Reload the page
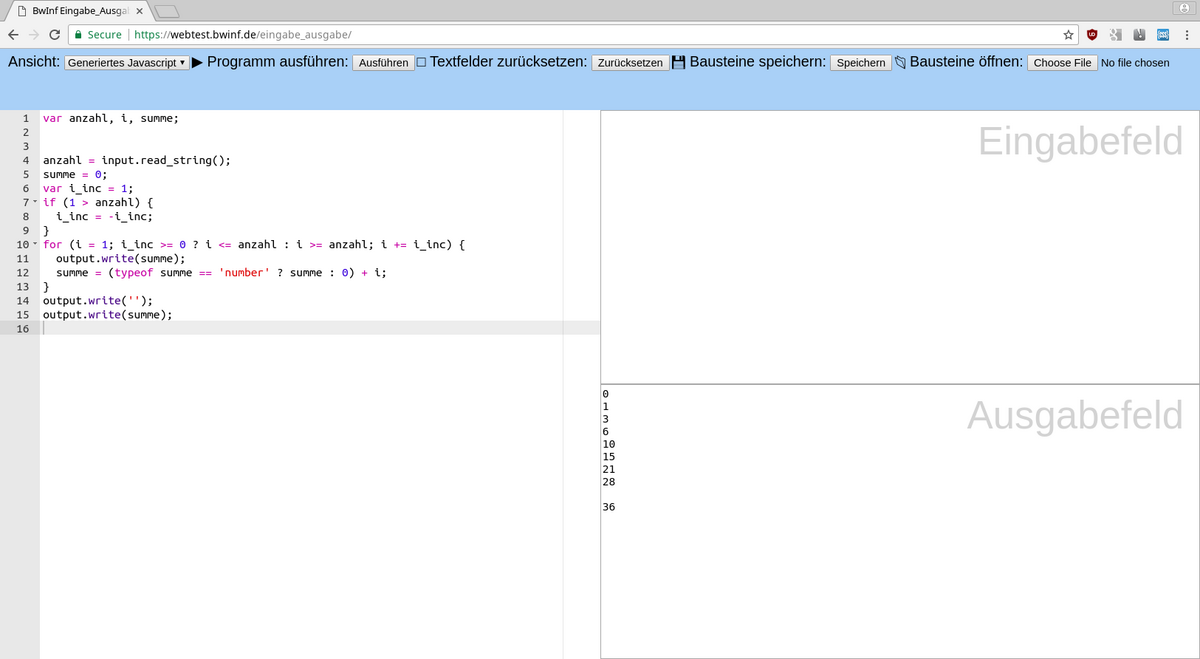This screenshot has height=659, width=1200. [55, 34]
